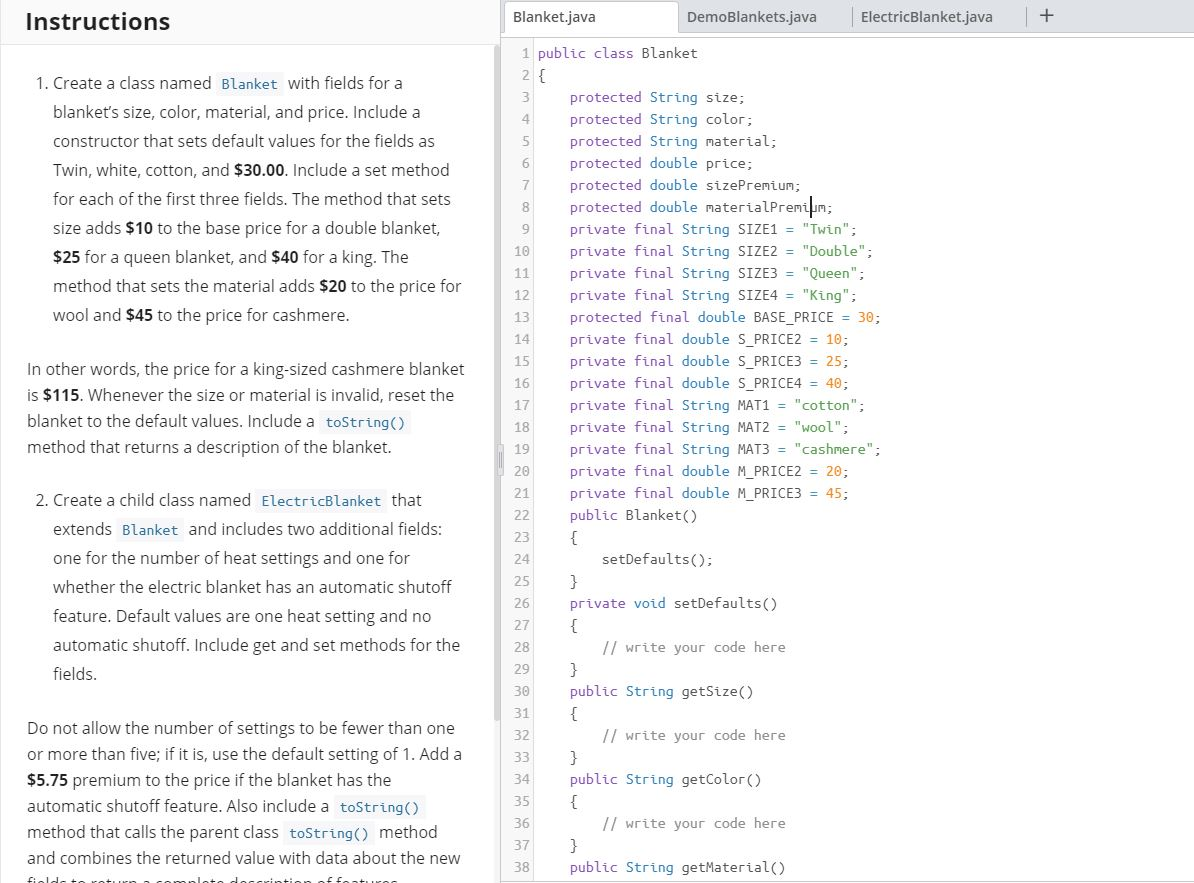The image size is (1194, 883).
Task: Click the S_PRICE4 = 40 declaration line
Action: click(x=708, y=384)
